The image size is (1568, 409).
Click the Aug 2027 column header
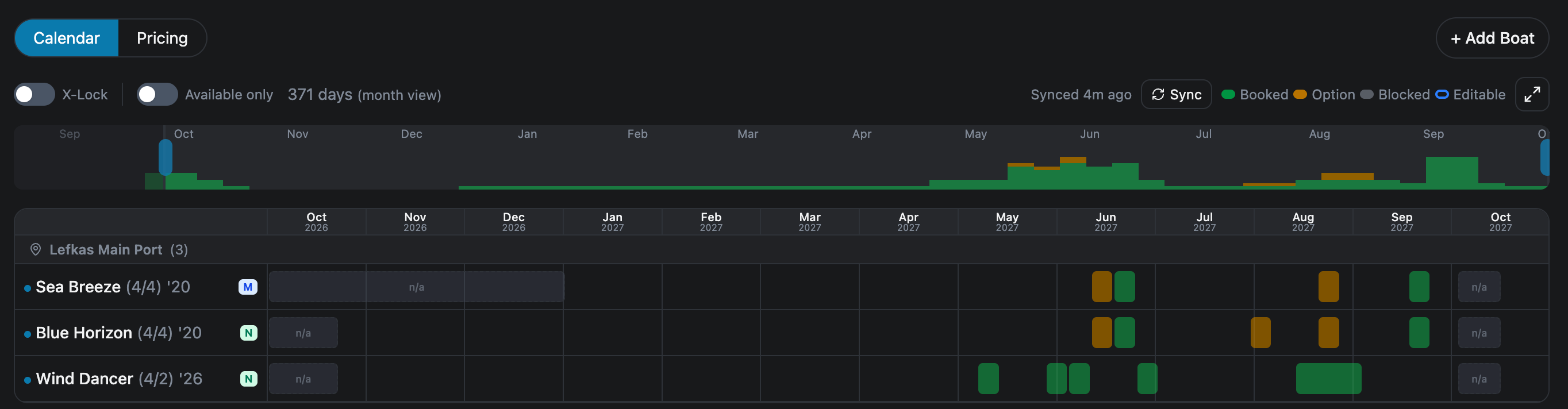[x=1303, y=222]
